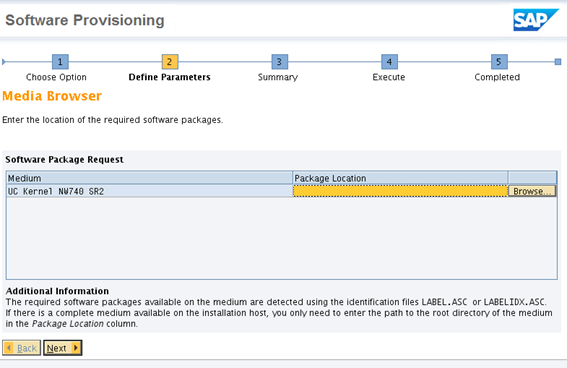
Task: Select step 3 roadmap box
Action: point(280,62)
